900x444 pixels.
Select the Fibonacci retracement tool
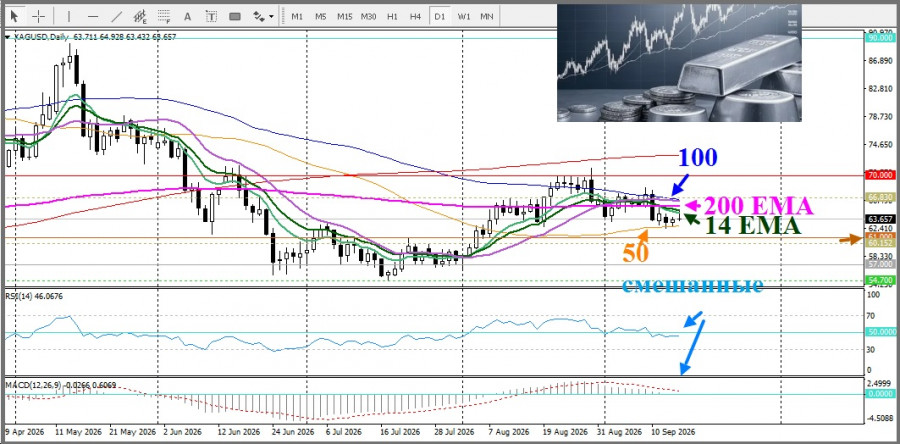(164, 16)
